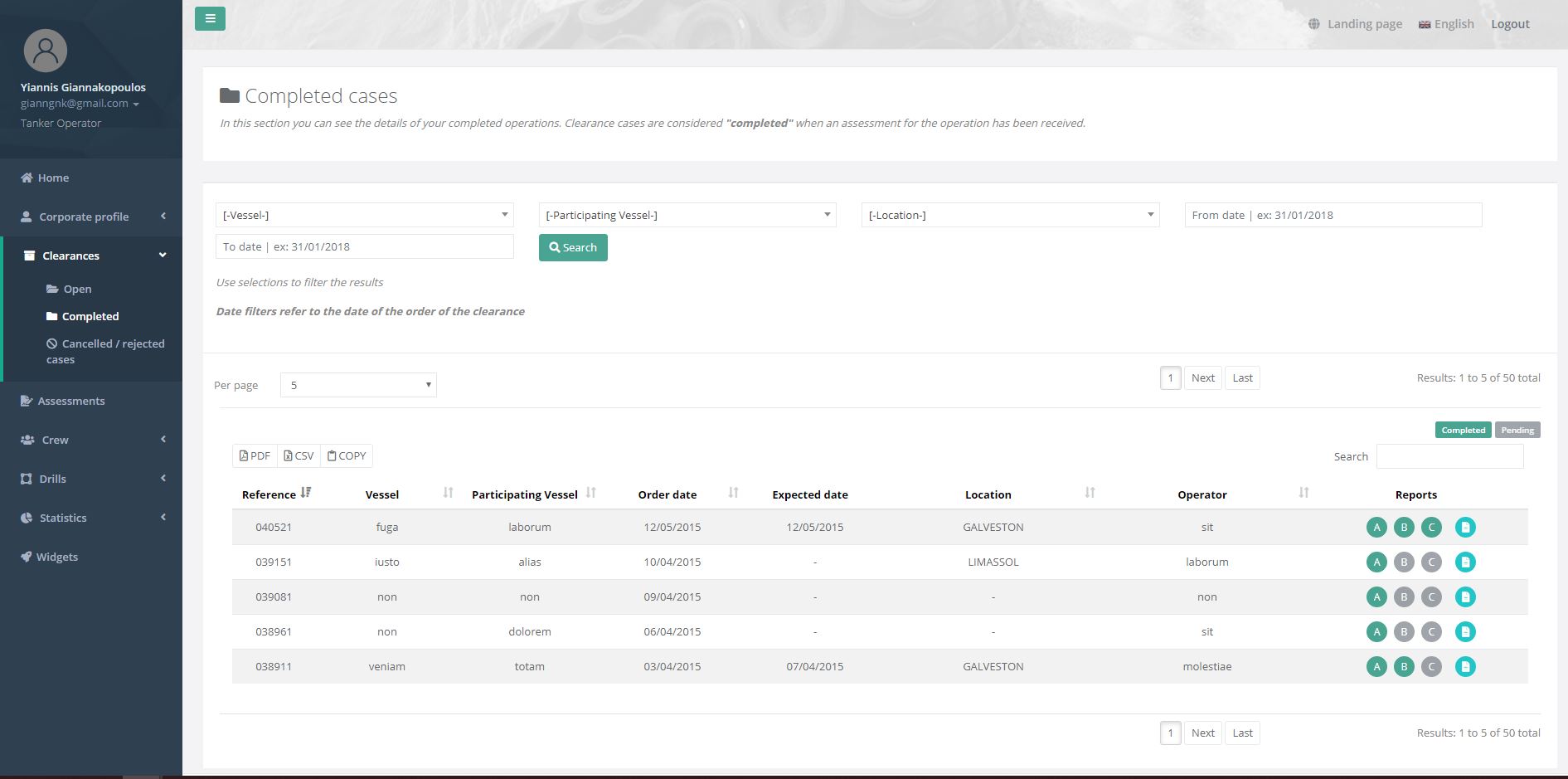Export table using the PDF button

click(255, 455)
